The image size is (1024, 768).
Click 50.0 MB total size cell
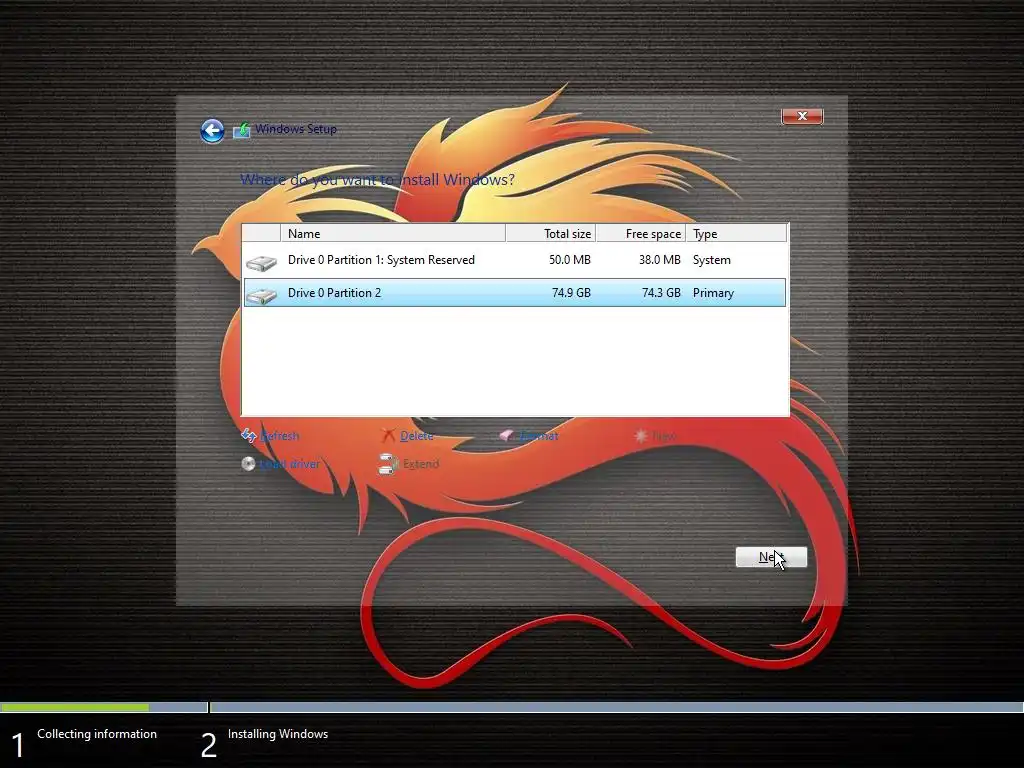pyautogui.click(x=569, y=260)
